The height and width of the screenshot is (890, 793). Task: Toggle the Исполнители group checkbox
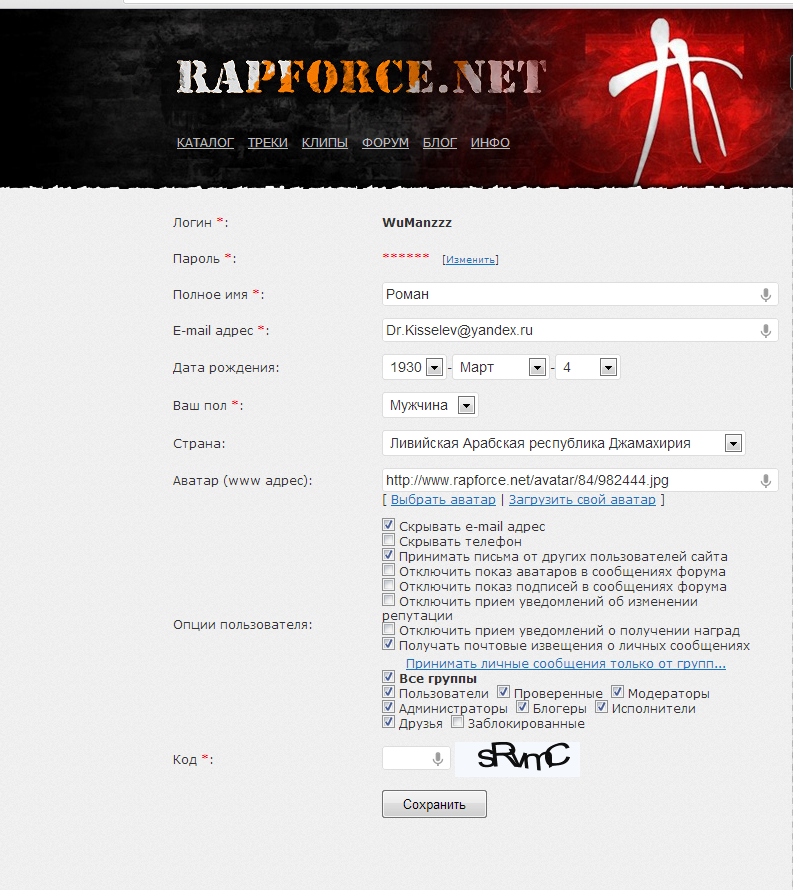(601, 707)
